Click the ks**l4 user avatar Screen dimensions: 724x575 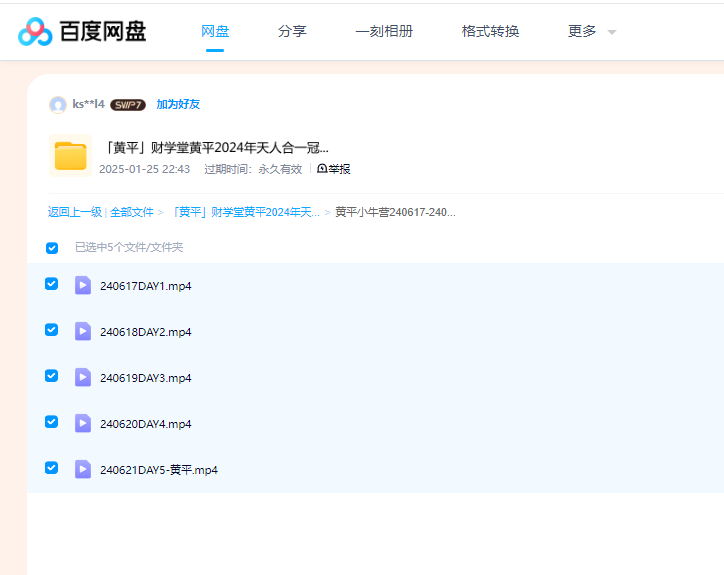point(58,105)
